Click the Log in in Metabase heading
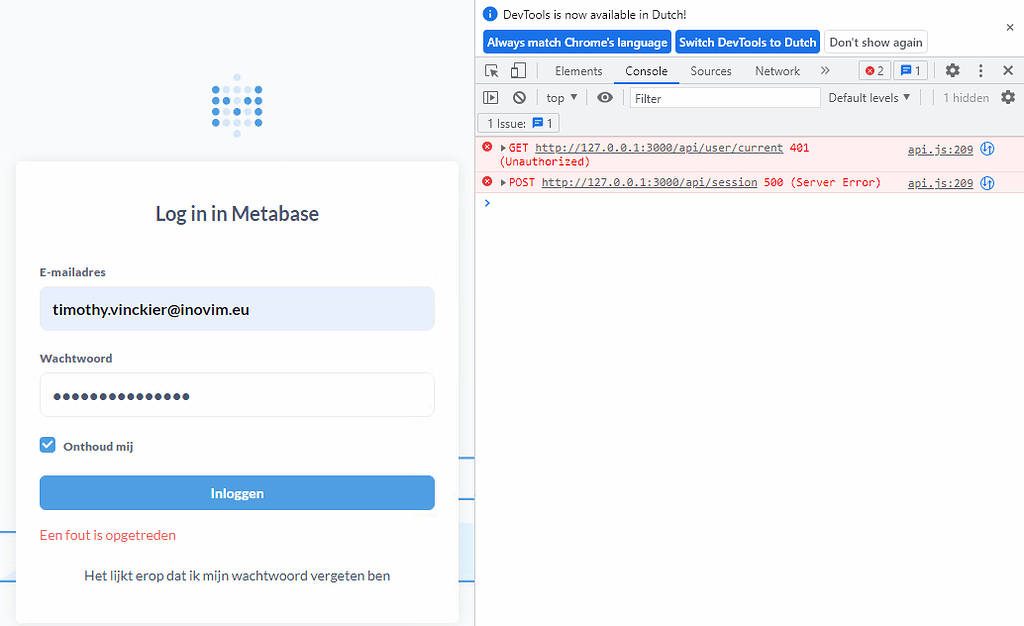This screenshot has width=1024, height=626. [x=237, y=213]
